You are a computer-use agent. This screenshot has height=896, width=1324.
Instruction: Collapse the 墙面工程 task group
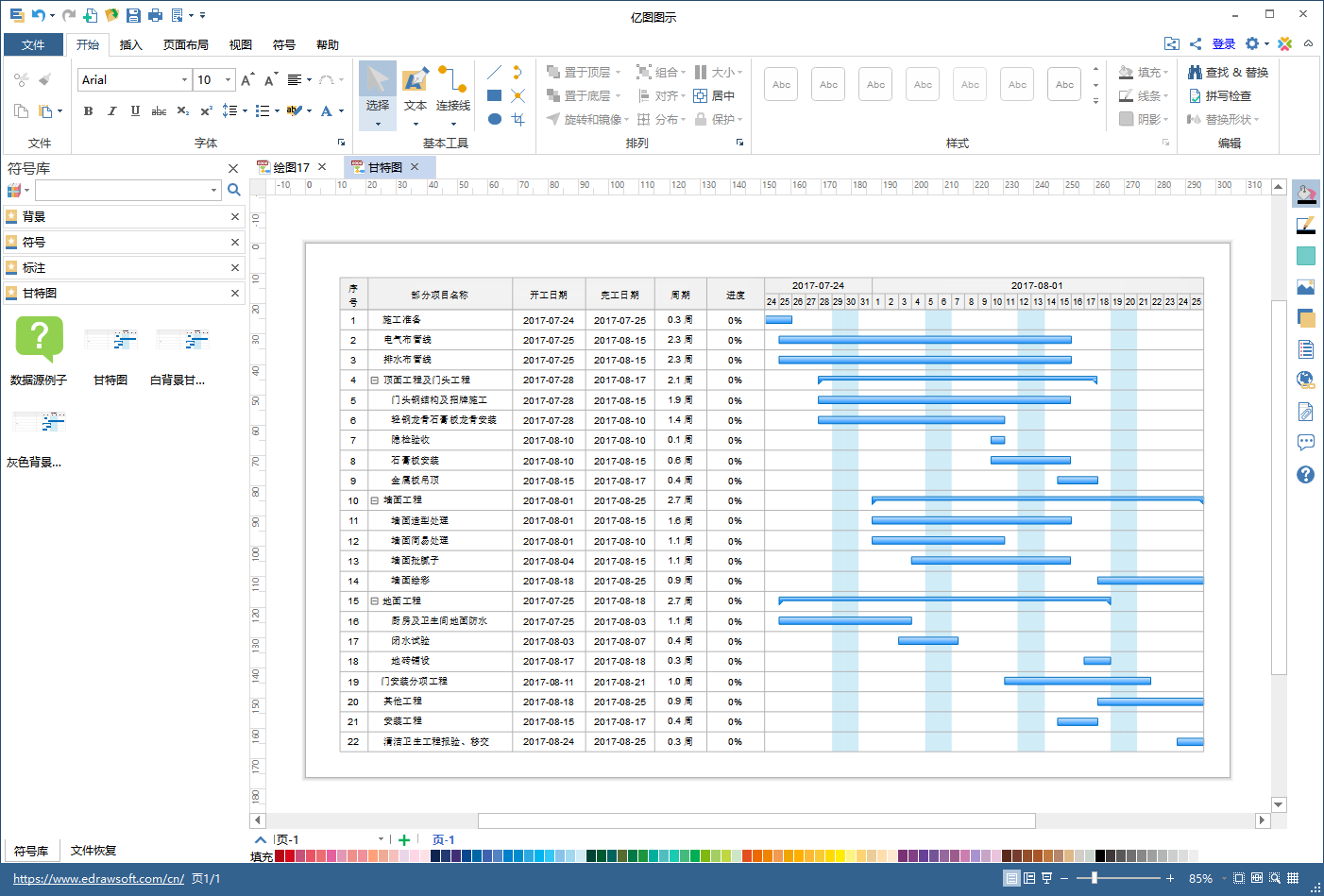pos(375,500)
